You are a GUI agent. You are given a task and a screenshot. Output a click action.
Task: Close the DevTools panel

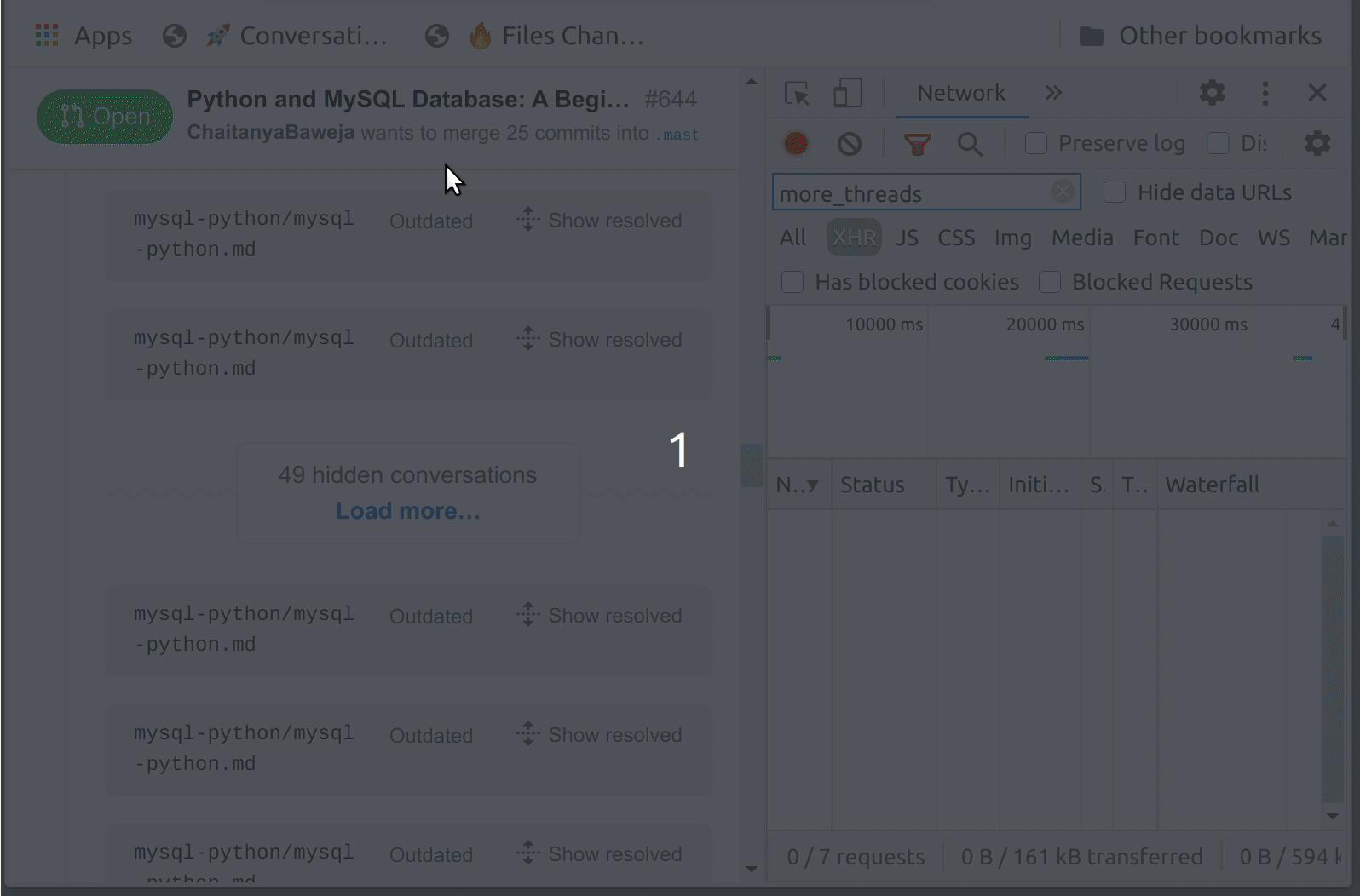1317,93
